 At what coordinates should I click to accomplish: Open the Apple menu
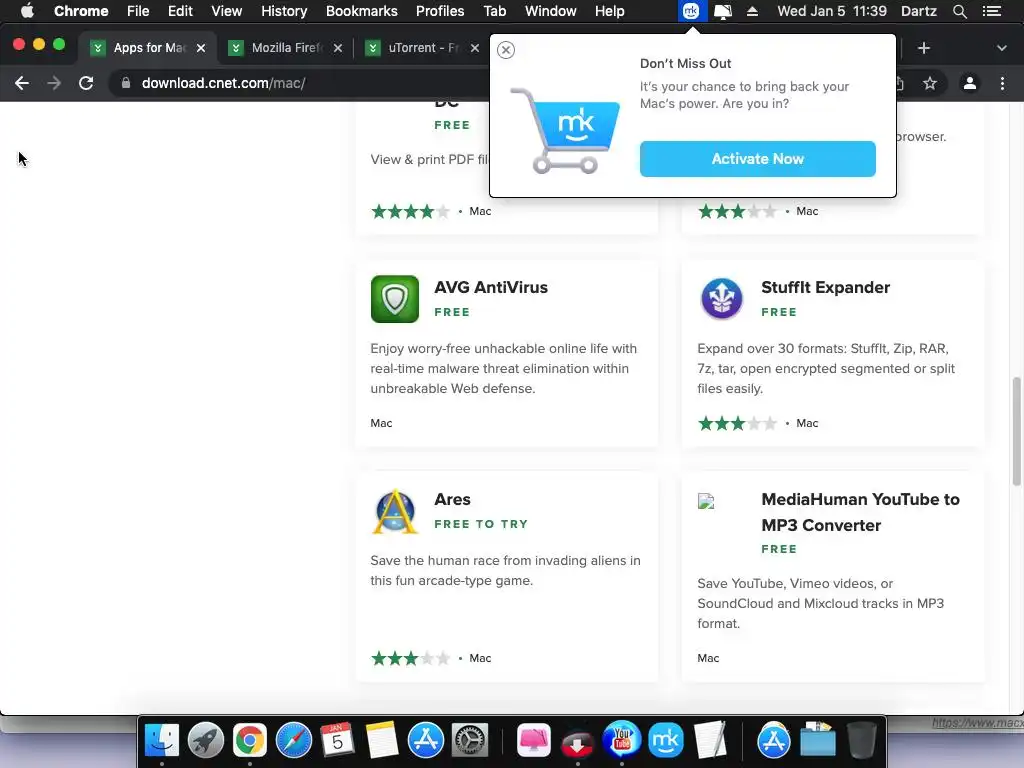coord(27,11)
